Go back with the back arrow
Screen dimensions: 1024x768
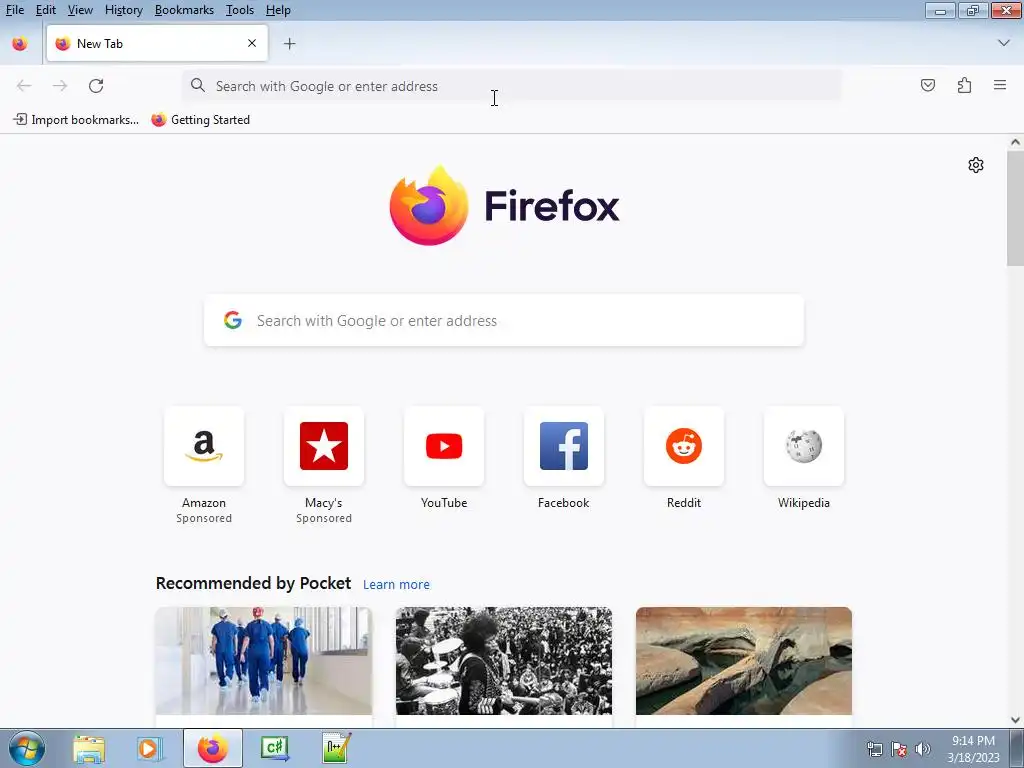[24, 86]
